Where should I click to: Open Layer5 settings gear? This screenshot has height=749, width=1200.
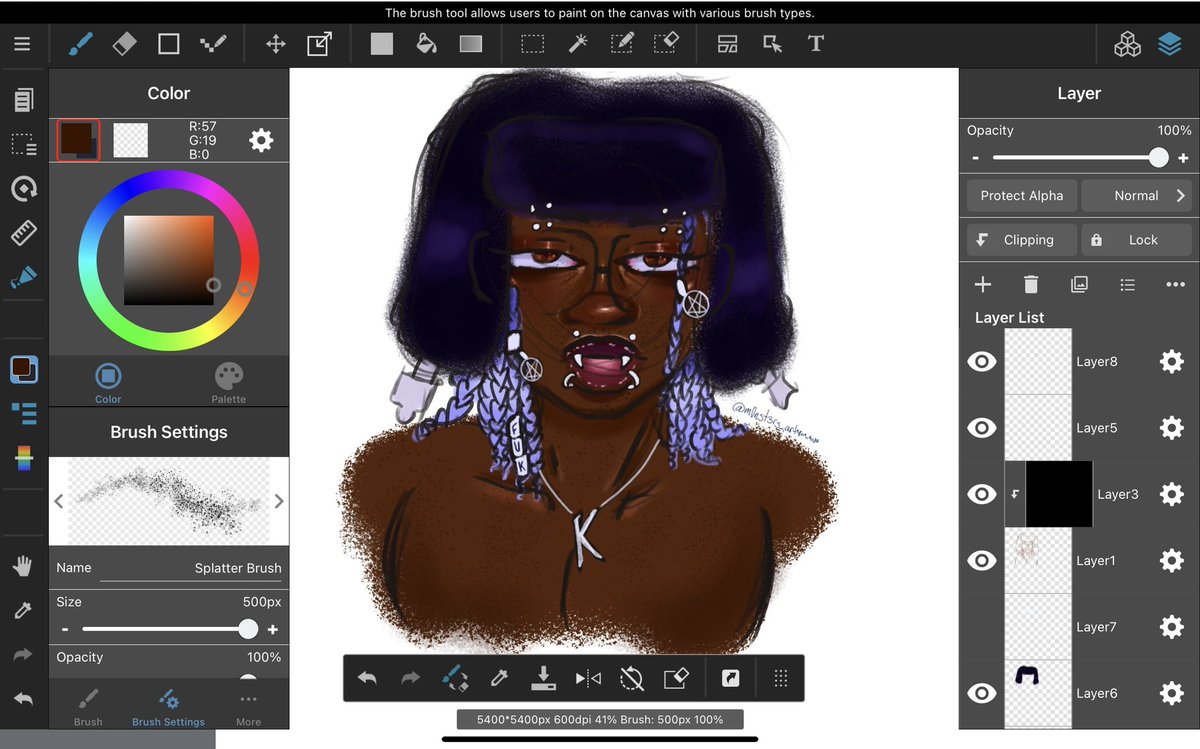1171,428
